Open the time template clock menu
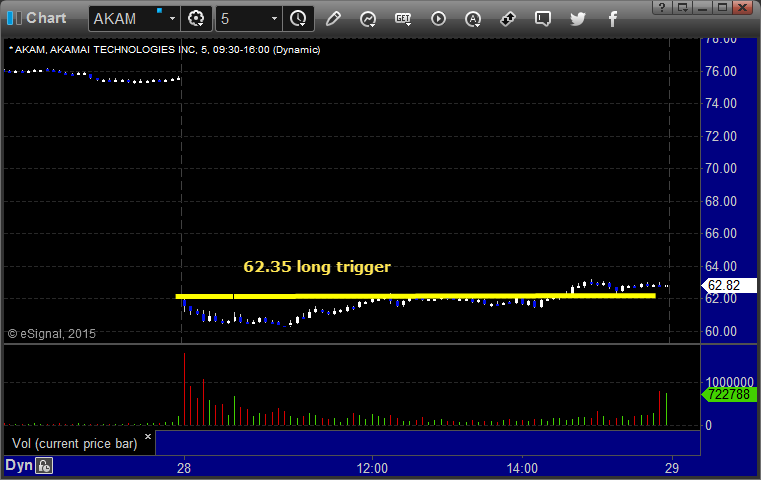761x480 pixels. click(x=298, y=19)
